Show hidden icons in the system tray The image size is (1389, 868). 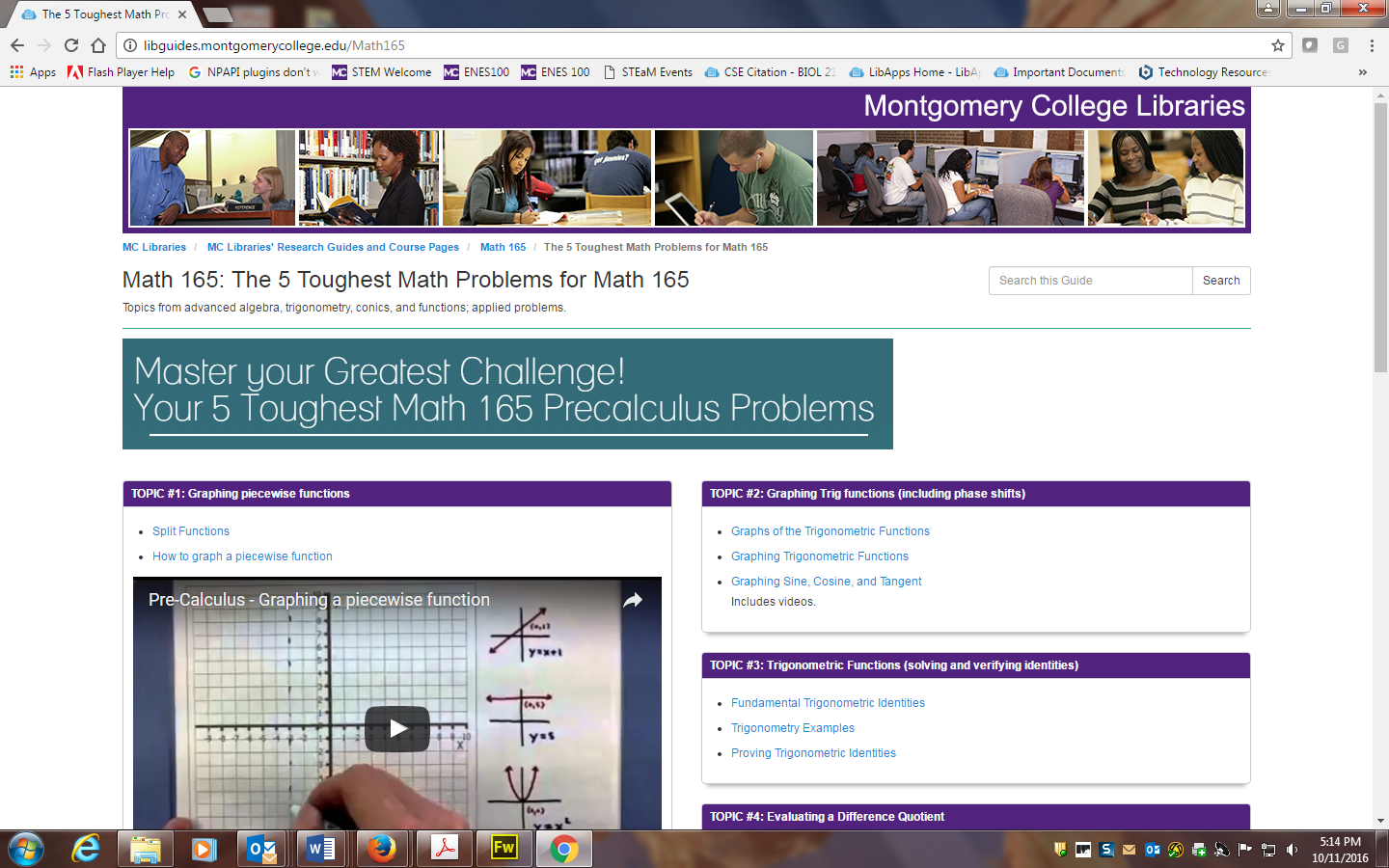point(1058,850)
